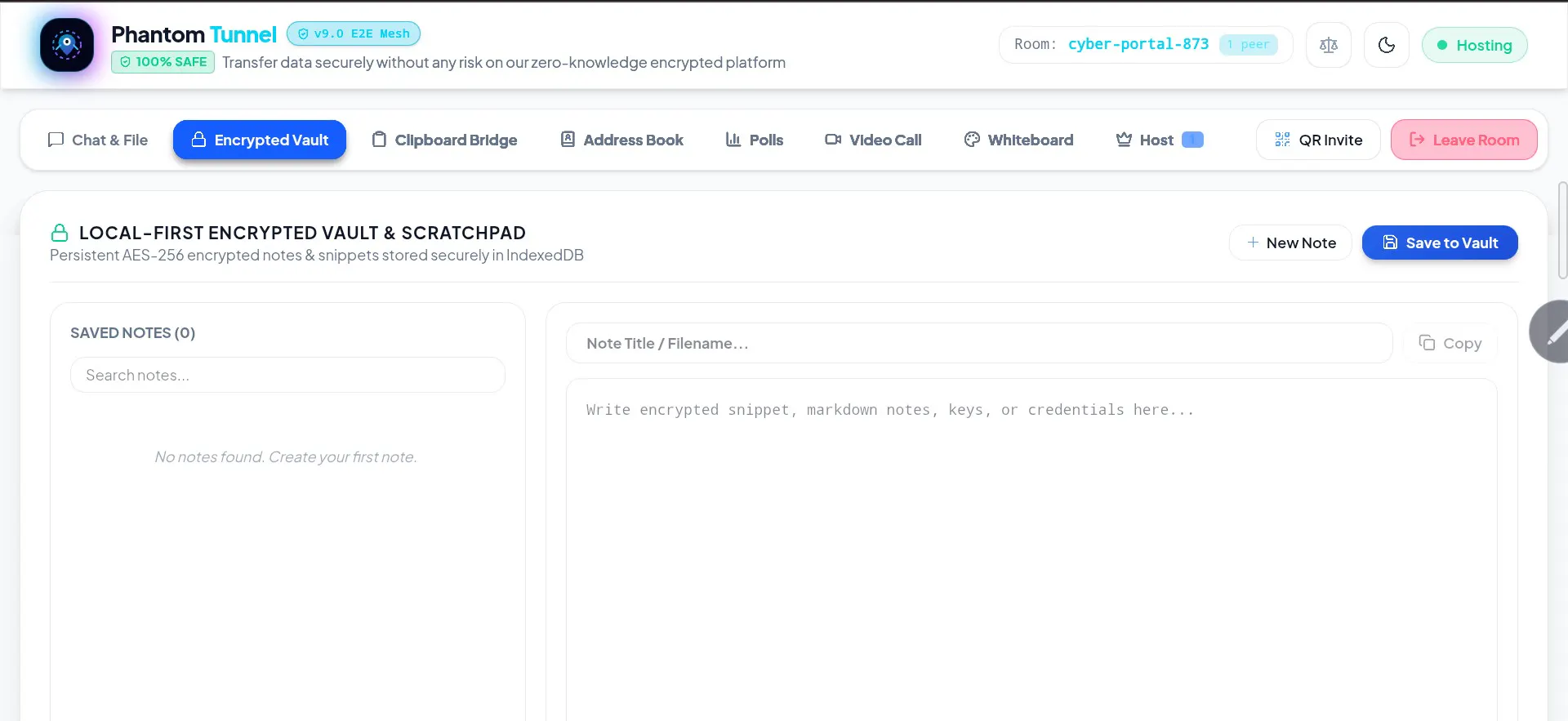Click the No notes found message
The width and height of the screenshot is (1568, 721).
click(x=286, y=456)
